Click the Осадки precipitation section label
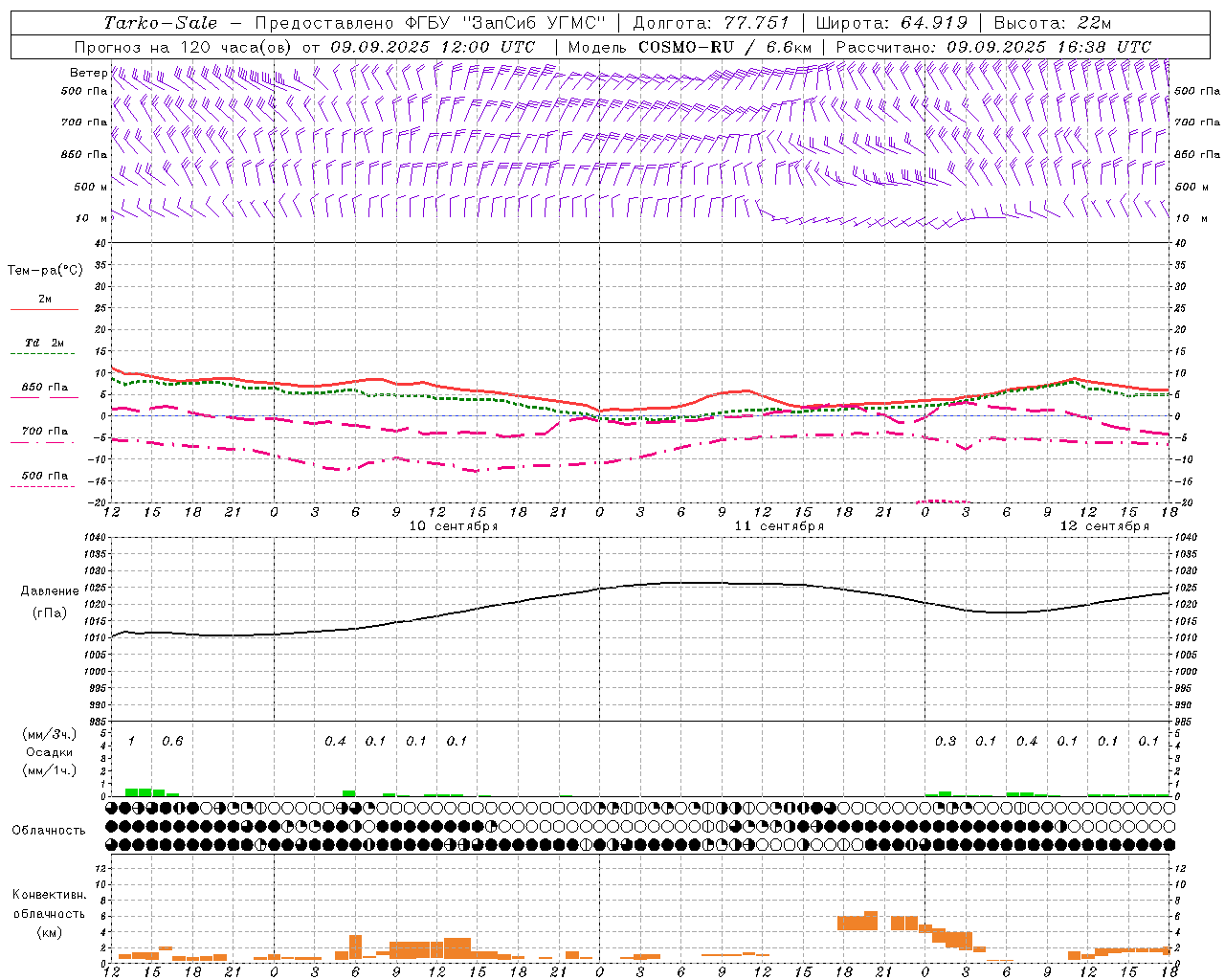1225x980 pixels. pos(50,752)
